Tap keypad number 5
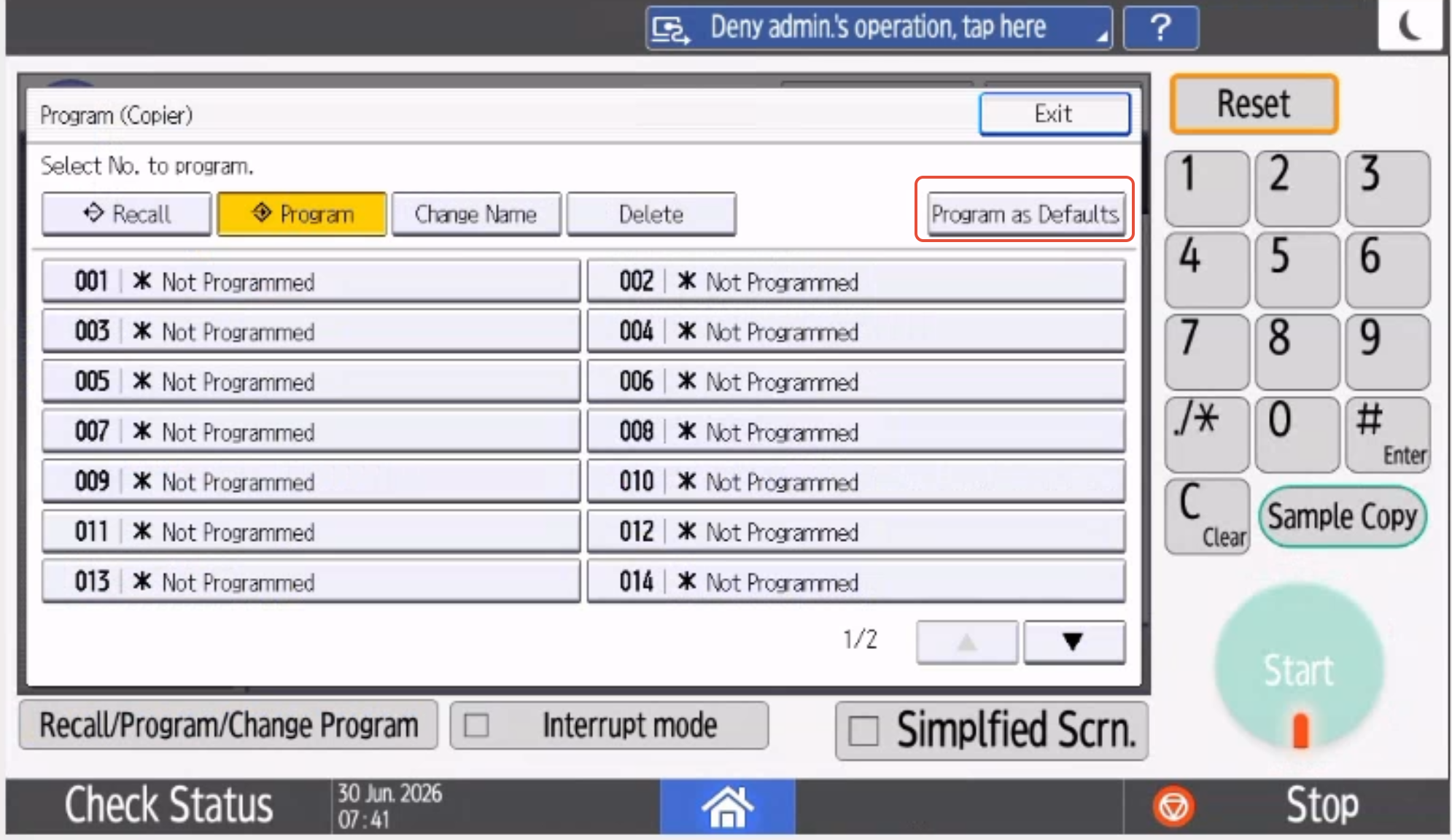 [x=1297, y=271]
